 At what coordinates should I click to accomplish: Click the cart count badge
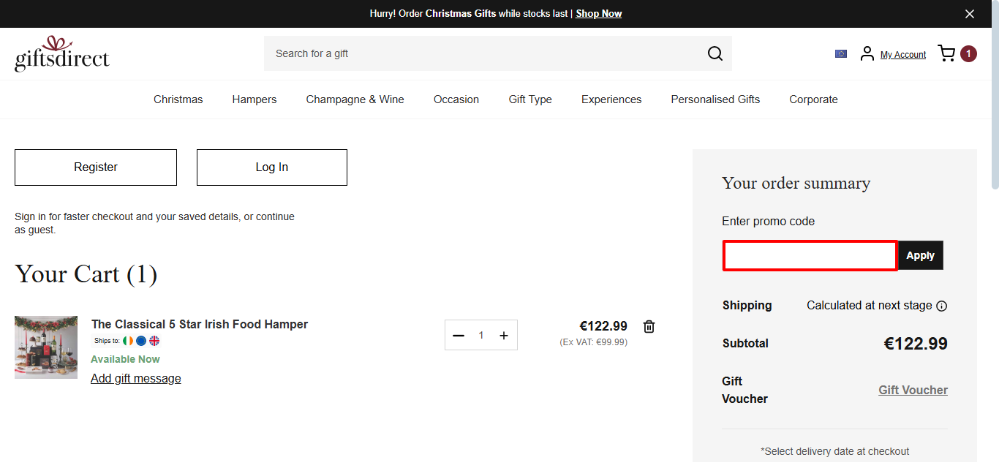[x=968, y=54]
